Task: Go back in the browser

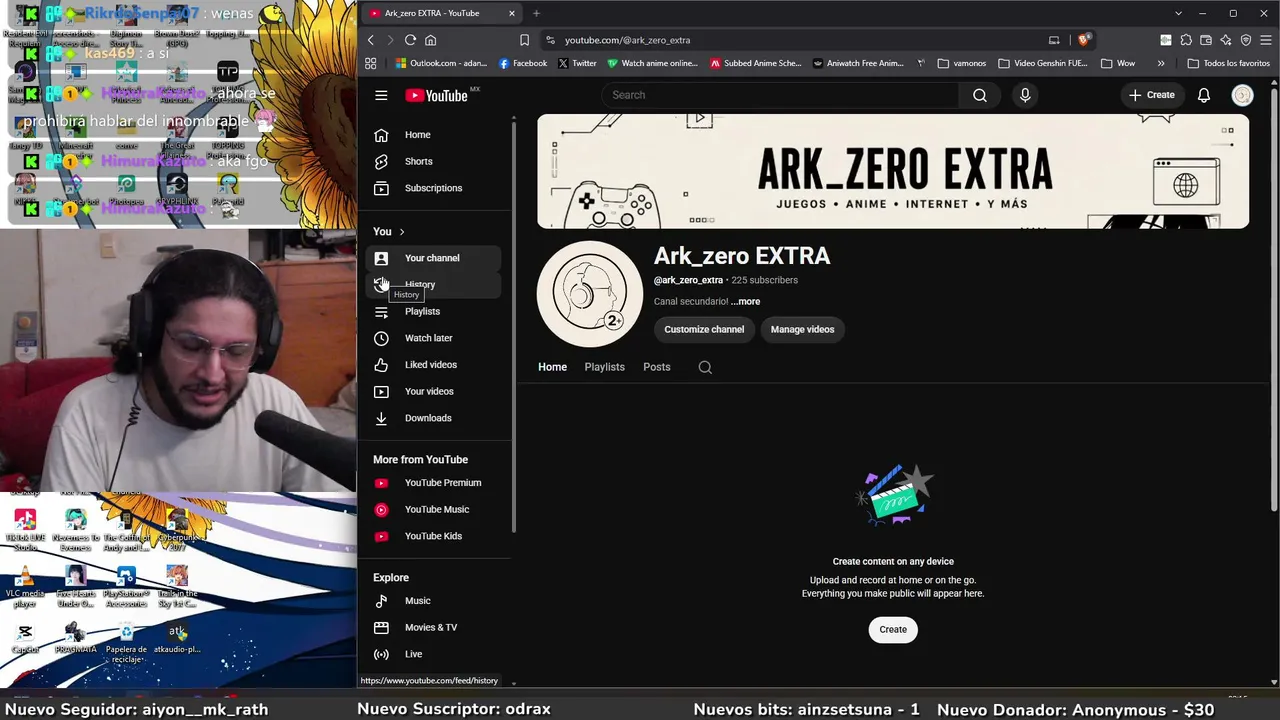Action: [370, 40]
